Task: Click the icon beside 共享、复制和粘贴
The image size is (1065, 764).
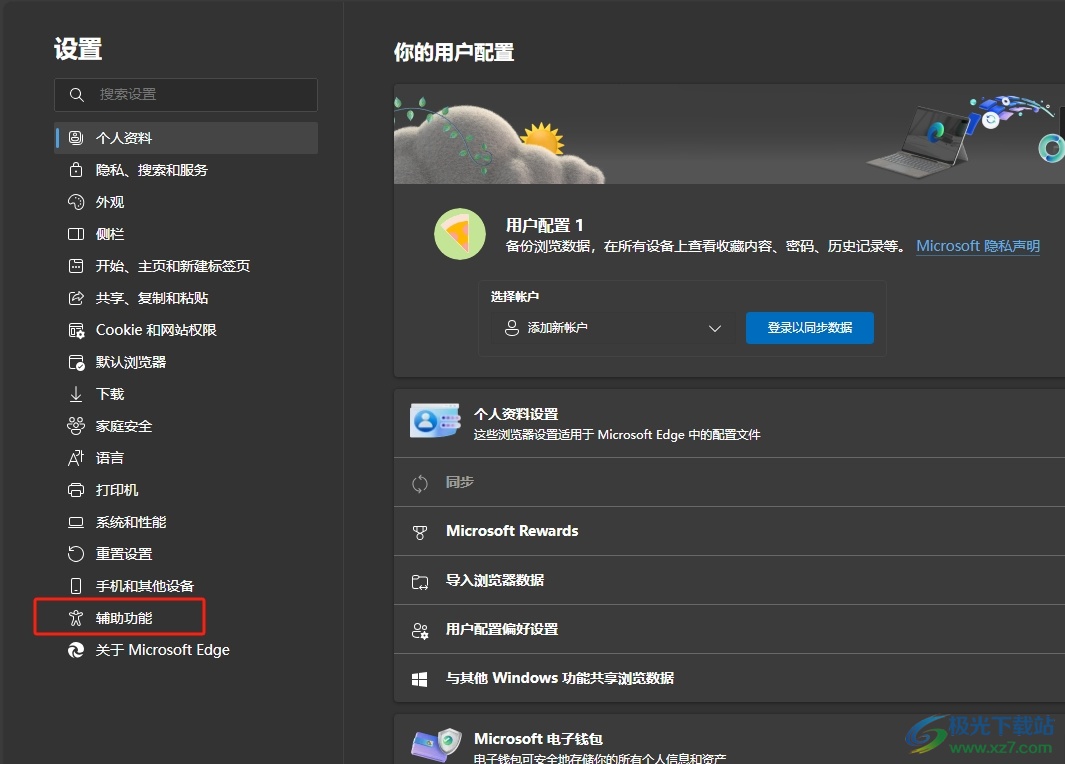Action: 76,298
